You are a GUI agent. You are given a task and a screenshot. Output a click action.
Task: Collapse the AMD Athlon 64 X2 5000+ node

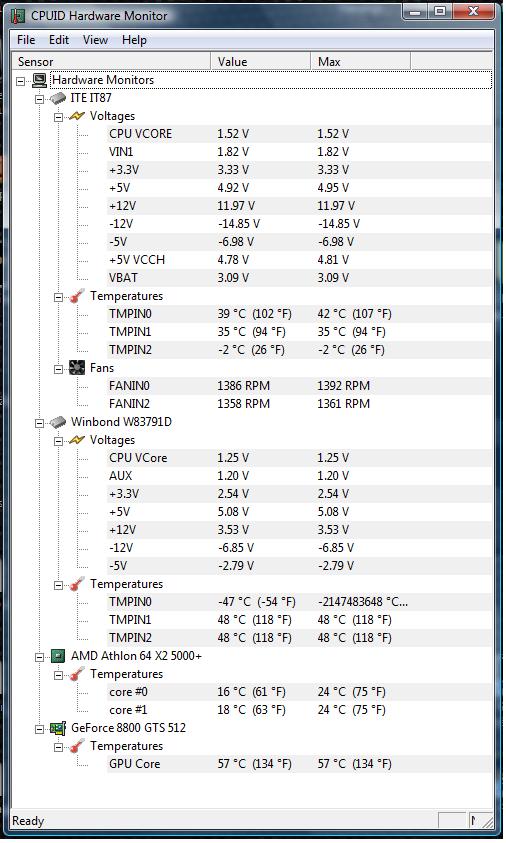39,658
